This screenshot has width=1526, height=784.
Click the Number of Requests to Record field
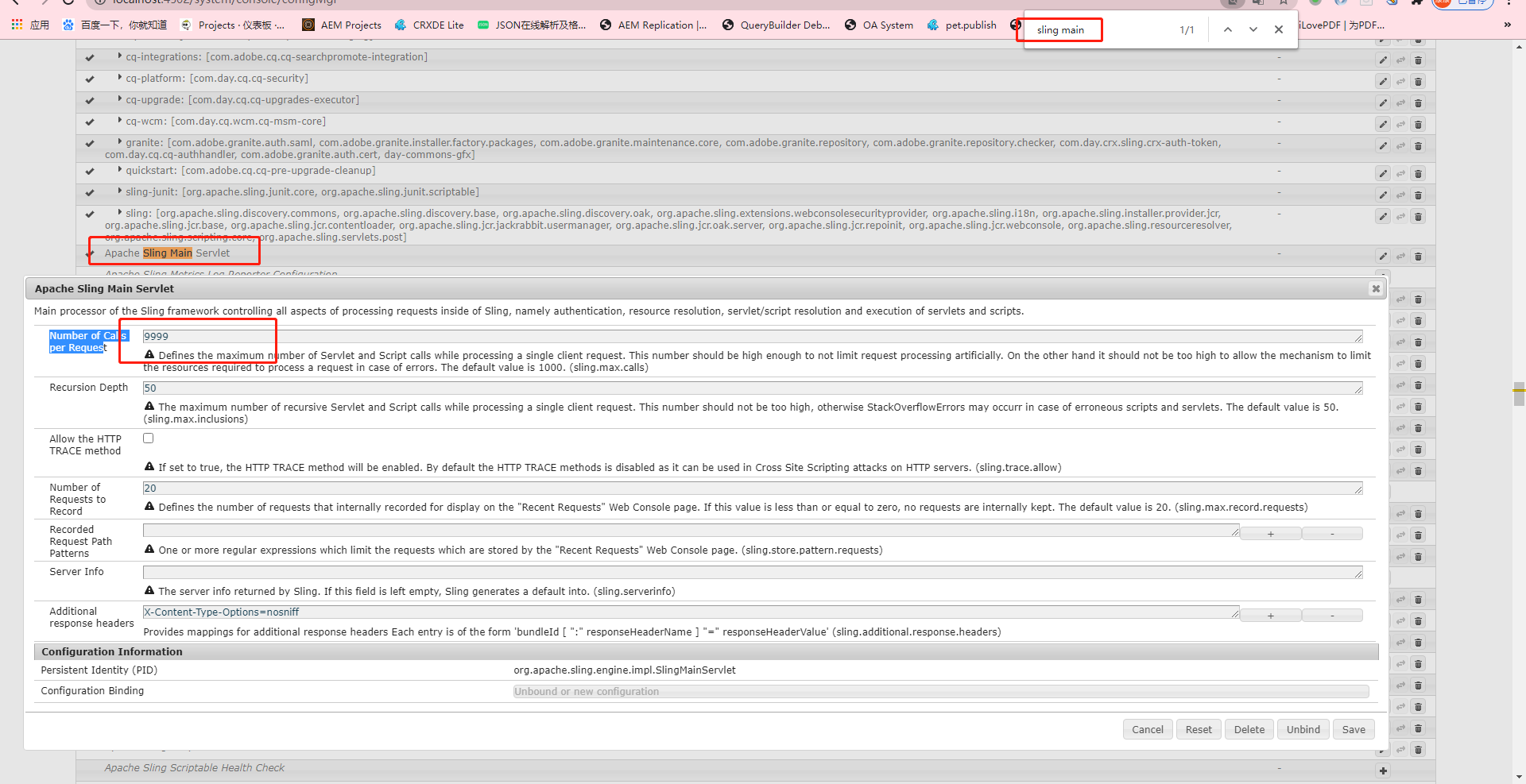pyautogui.click(x=753, y=489)
